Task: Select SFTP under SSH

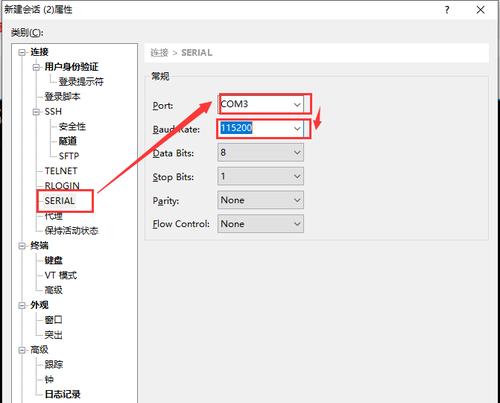Action: coord(69,156)
